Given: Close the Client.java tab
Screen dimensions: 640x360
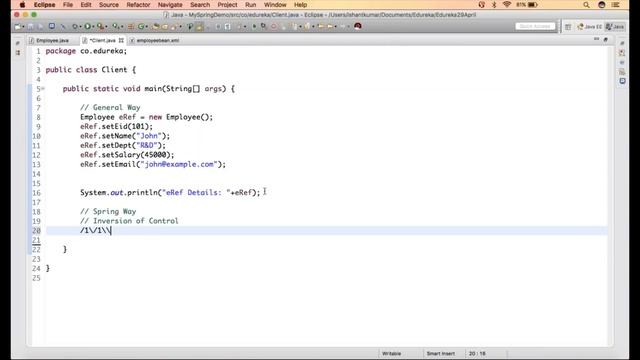Looking at the screenshot, I should click(x=121, y=40).
